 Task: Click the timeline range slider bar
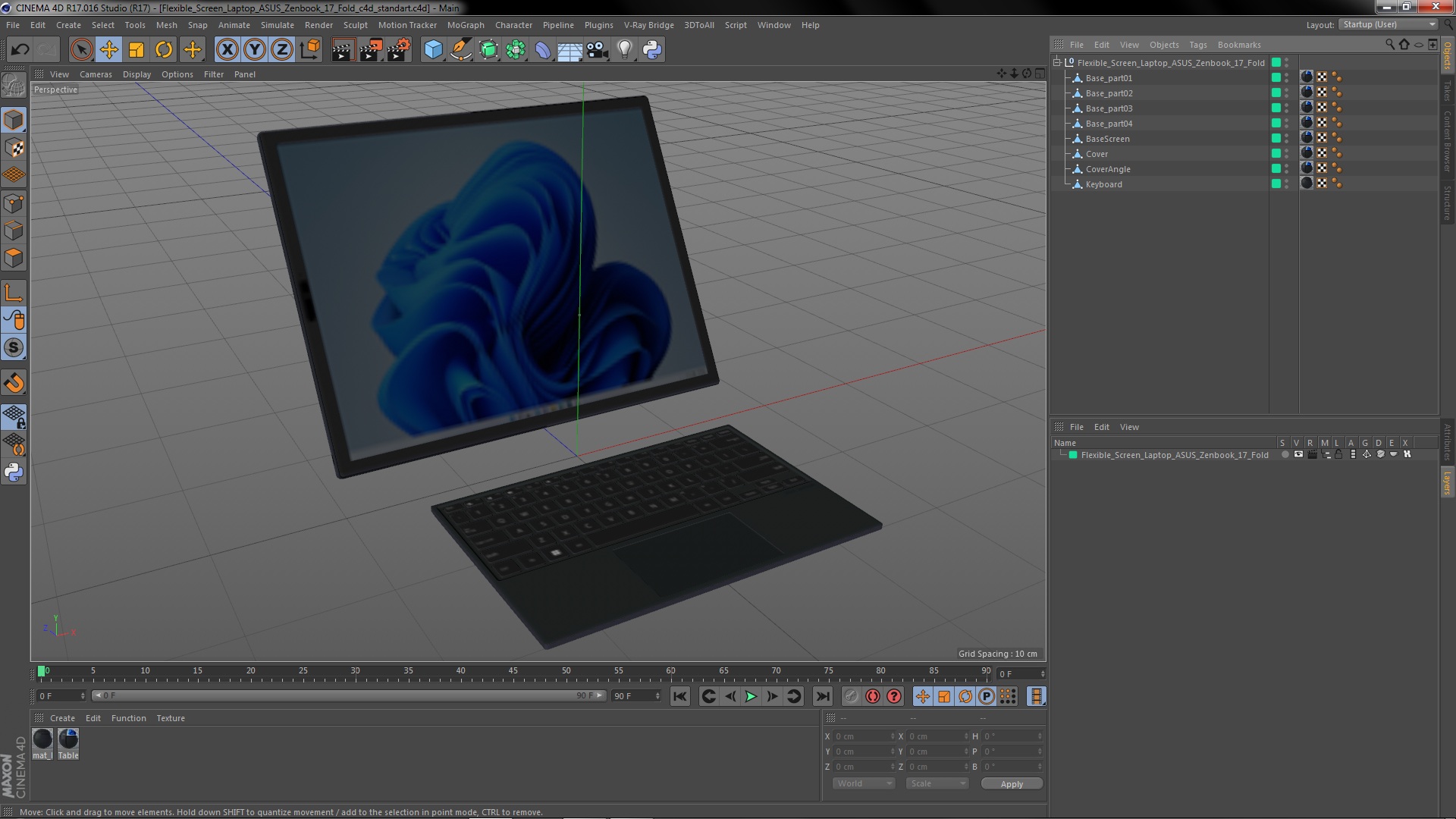(349, 695)
